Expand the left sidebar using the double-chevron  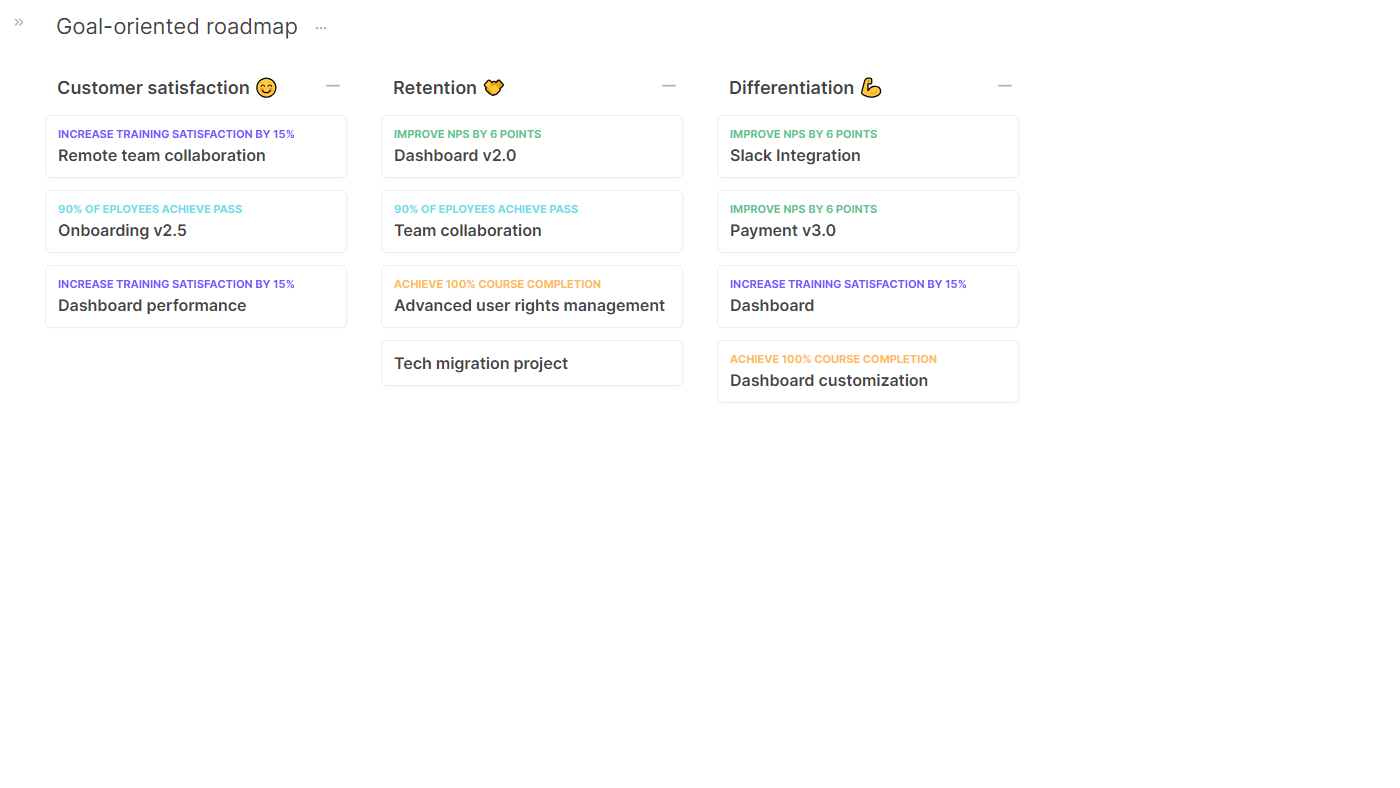click(18, 21)
